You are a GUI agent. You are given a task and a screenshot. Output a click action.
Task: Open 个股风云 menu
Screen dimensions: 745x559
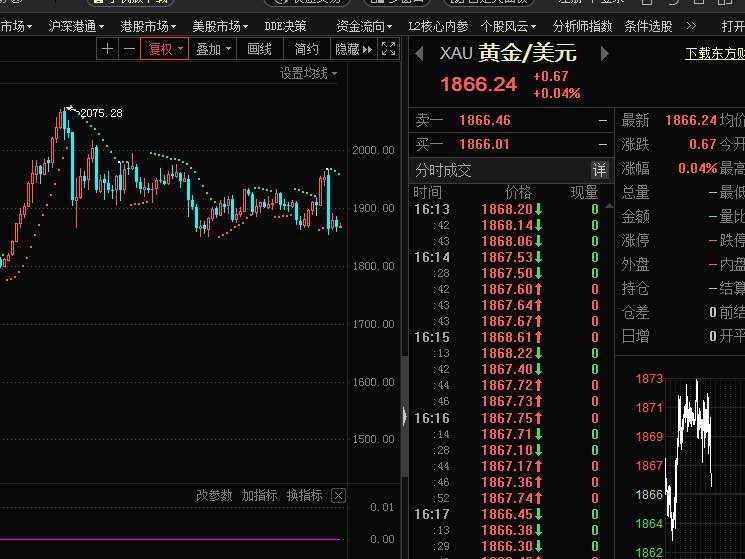508,26
